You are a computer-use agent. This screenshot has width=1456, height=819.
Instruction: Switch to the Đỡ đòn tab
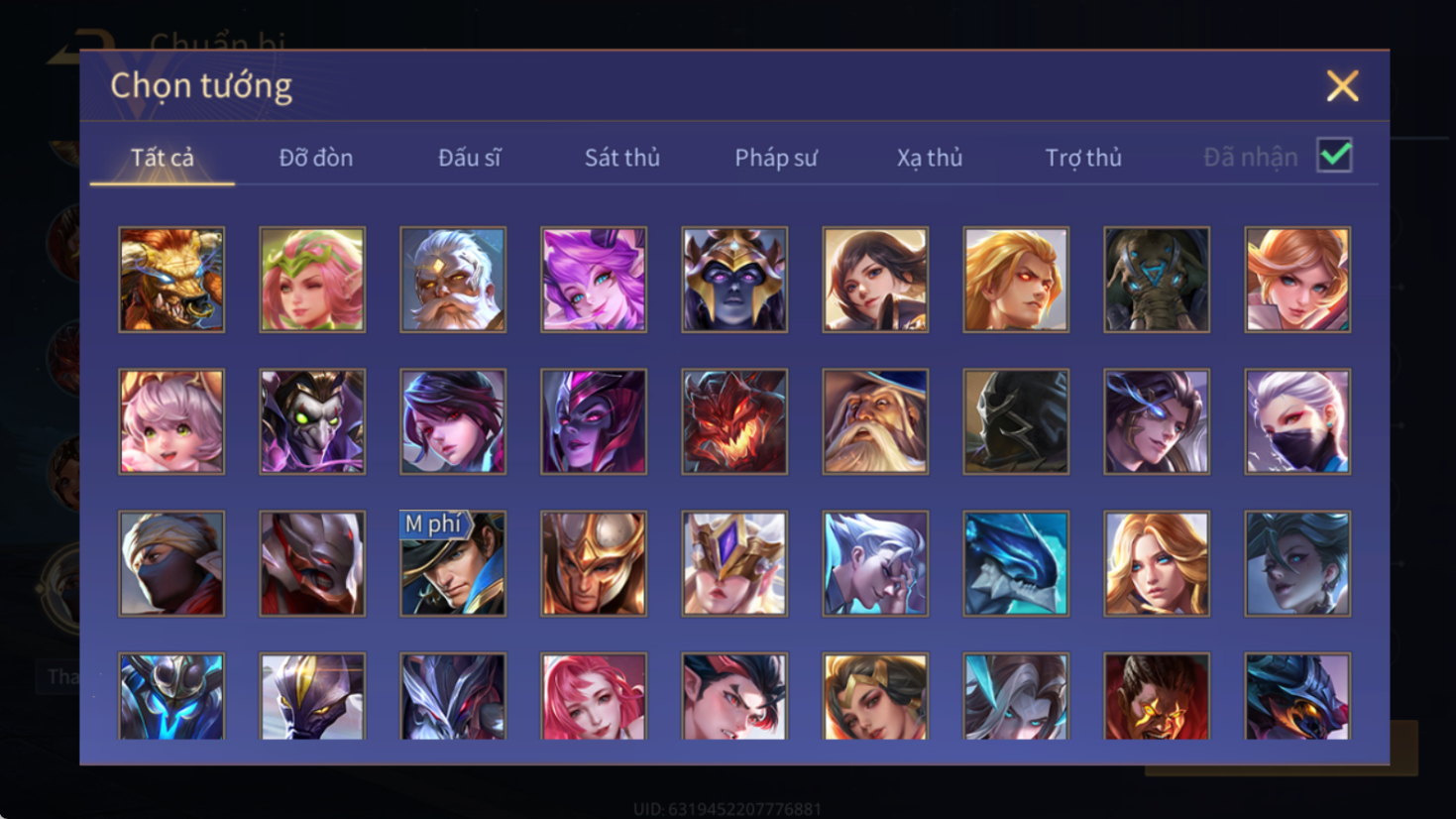316,158
